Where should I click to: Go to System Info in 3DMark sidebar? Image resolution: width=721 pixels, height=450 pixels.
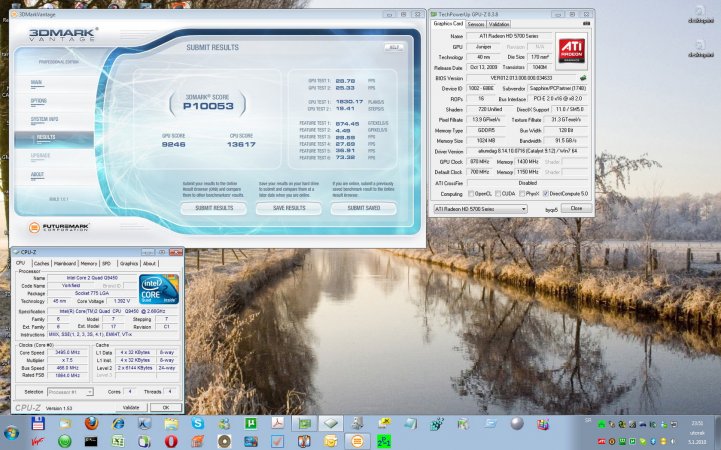(x=44, y=120)
